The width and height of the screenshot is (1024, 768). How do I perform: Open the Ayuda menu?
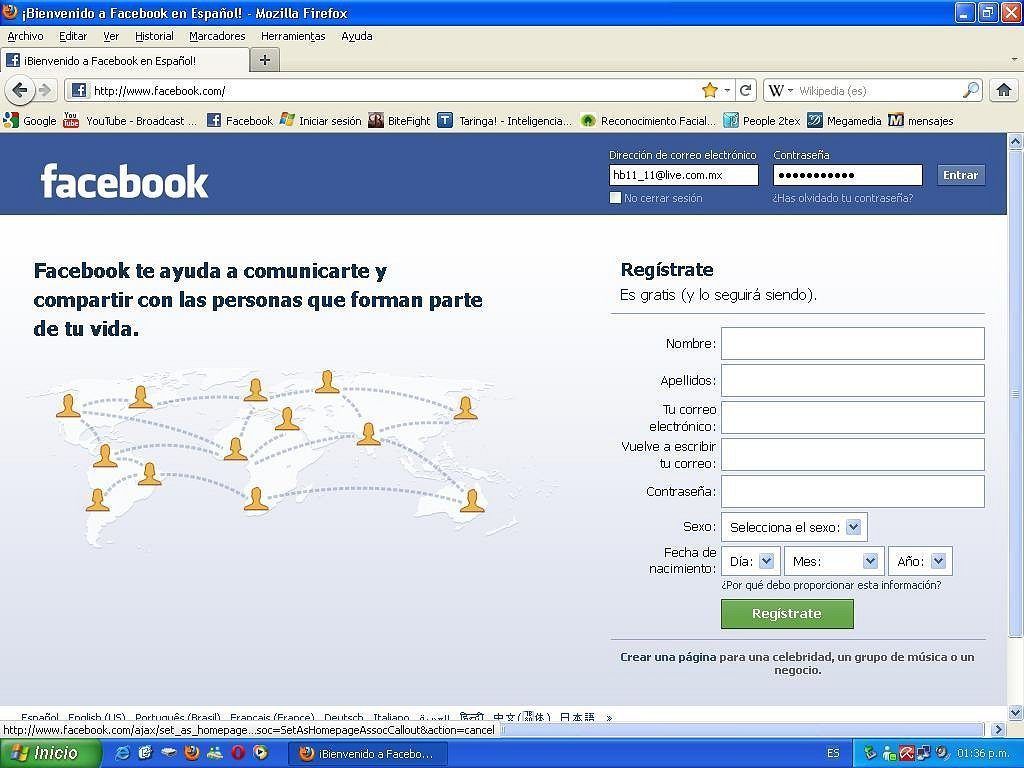pyautogui.click(x=357, y=36)
